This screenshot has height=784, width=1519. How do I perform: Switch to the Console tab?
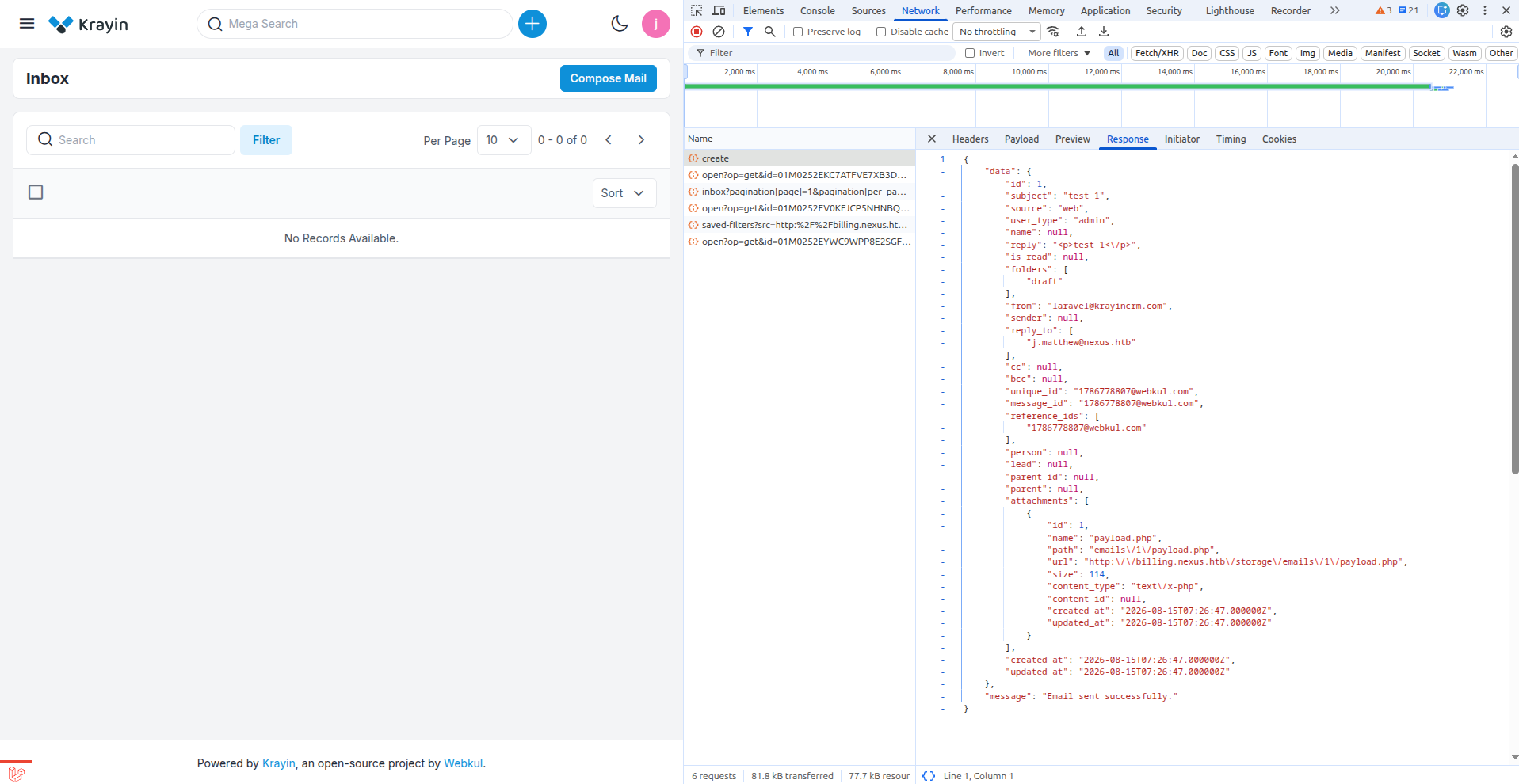[x=817, y=10]
